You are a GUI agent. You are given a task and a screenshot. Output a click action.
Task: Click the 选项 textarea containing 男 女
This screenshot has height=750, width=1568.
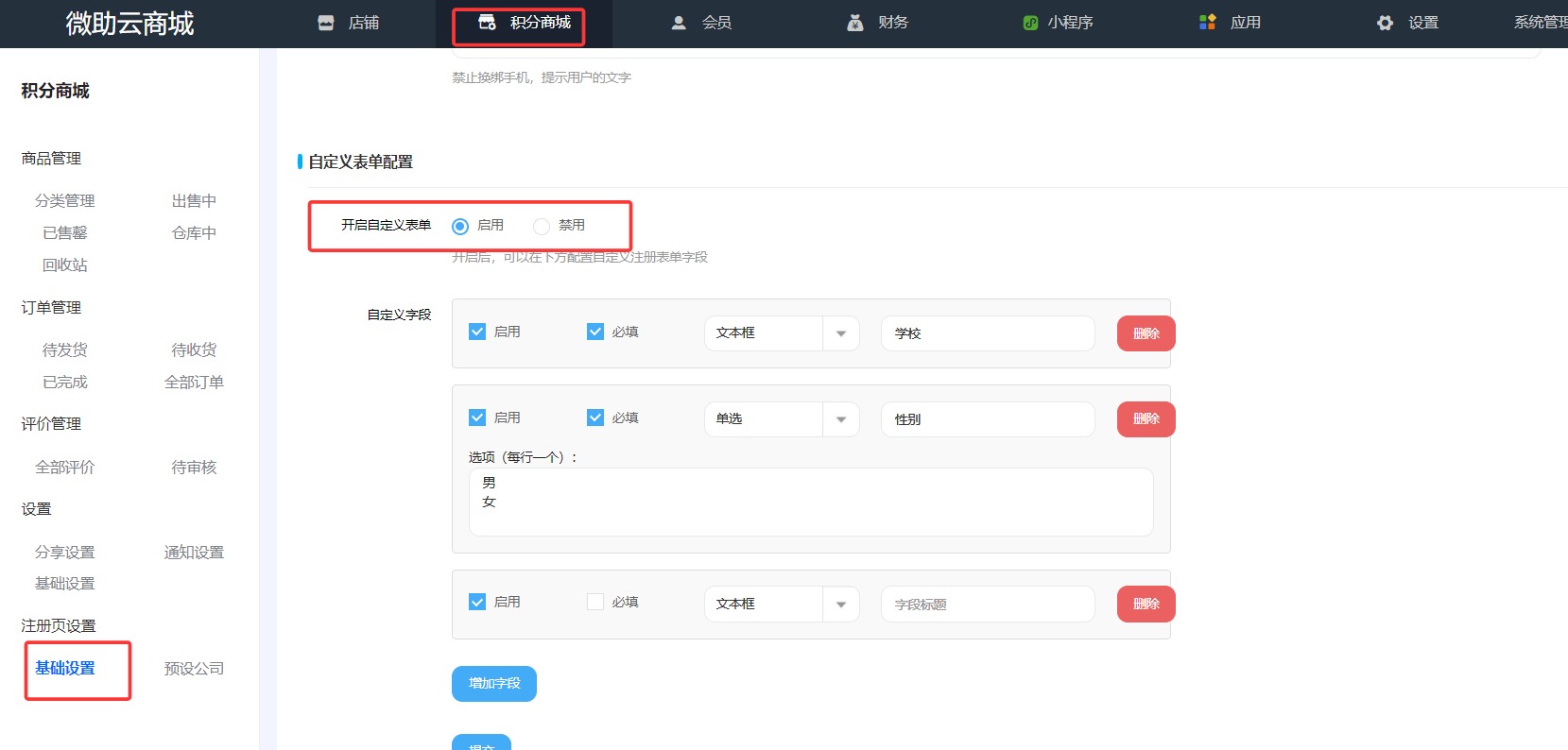point(811,503)
